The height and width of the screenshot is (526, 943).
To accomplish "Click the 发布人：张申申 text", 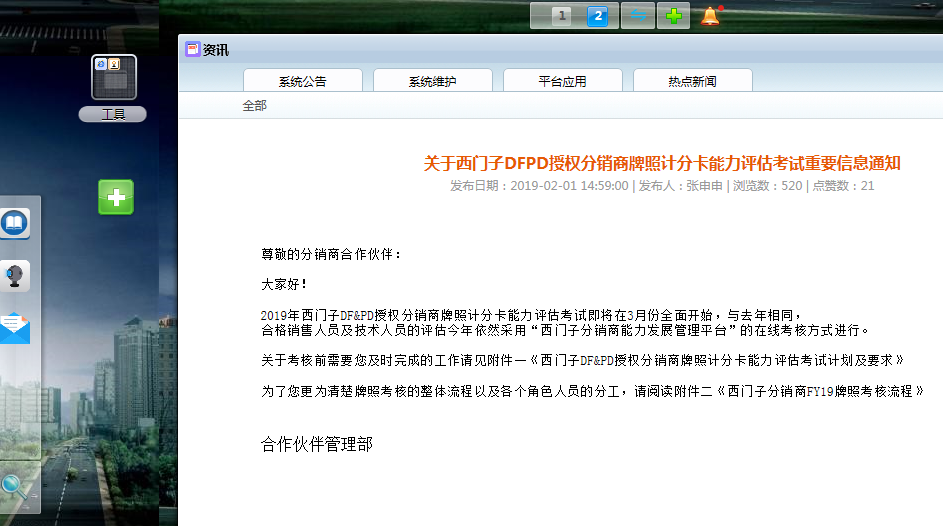I will (680, 186).
